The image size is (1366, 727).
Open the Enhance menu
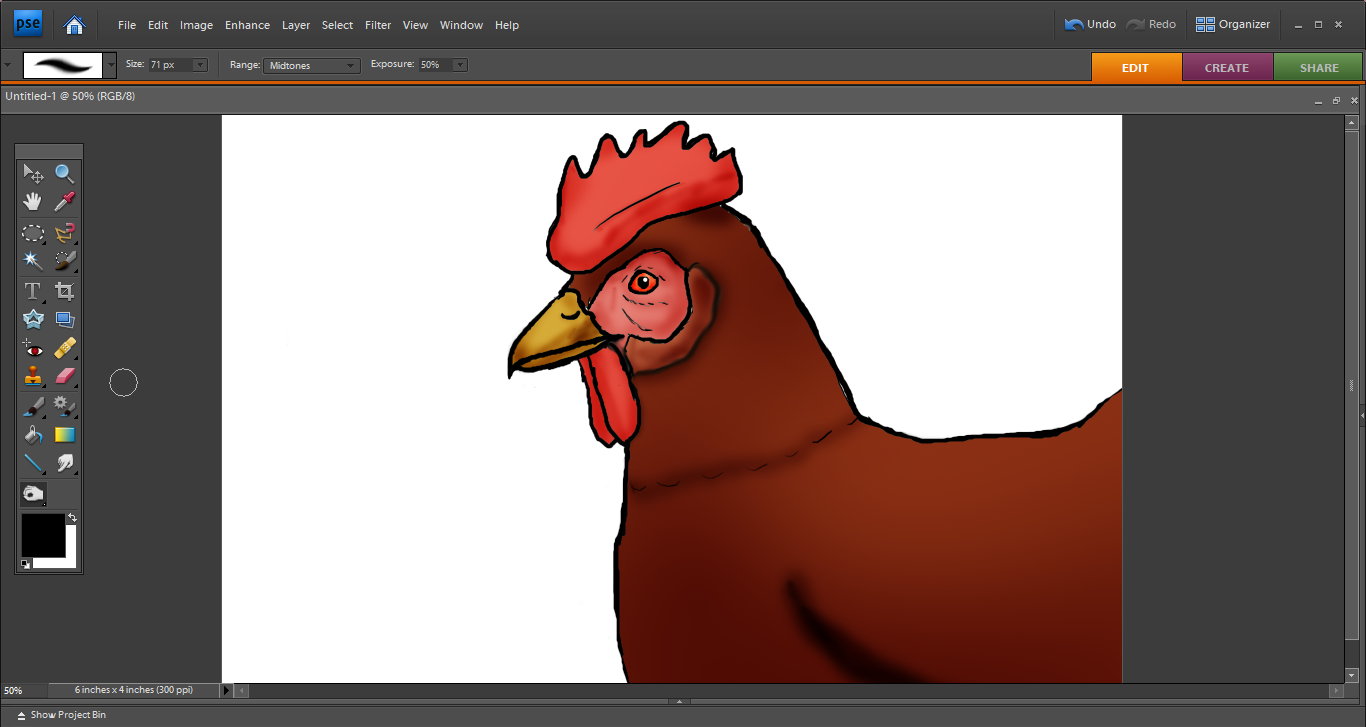click(x=247, y=25)
